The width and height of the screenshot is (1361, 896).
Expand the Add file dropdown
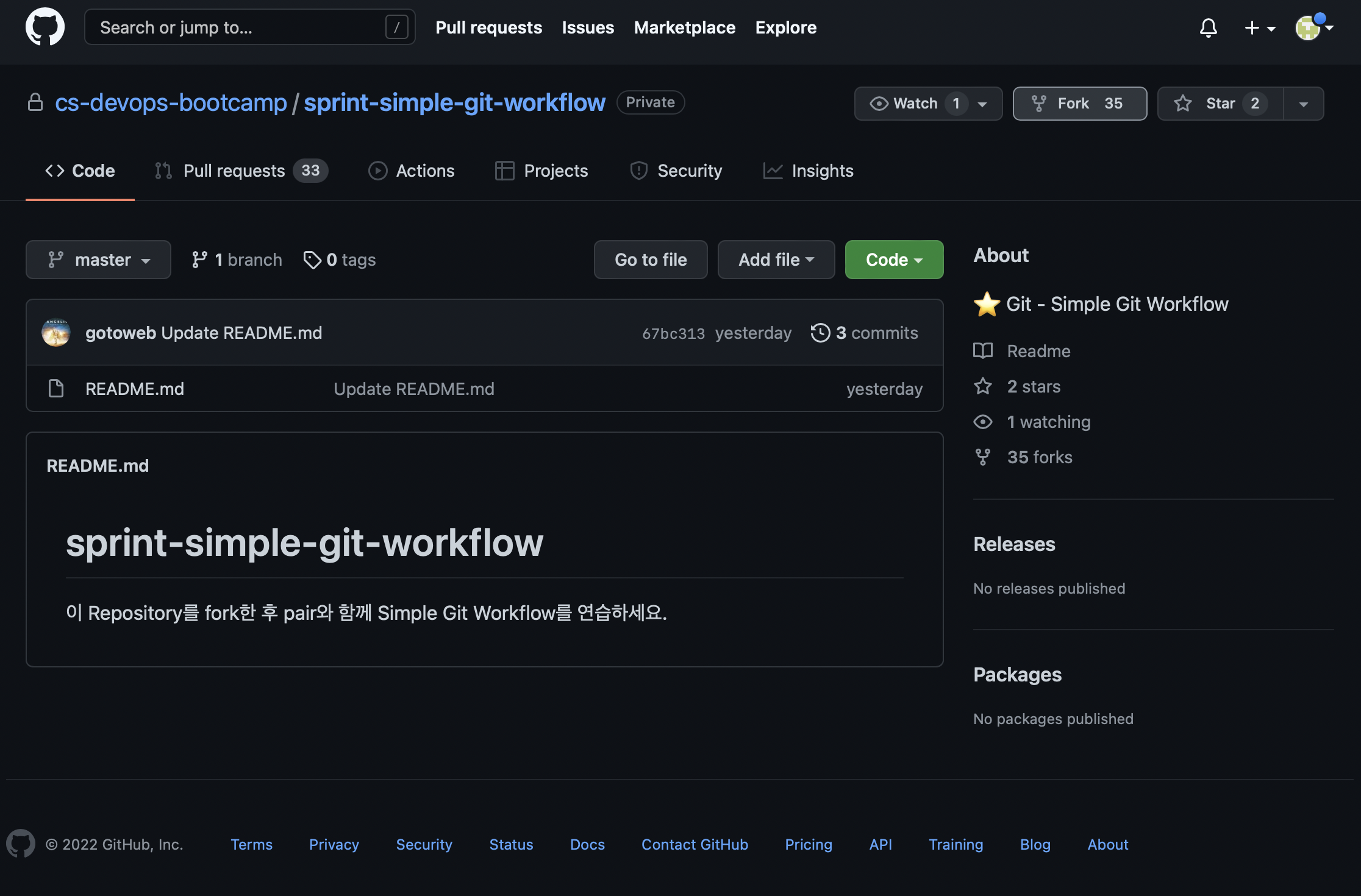pyautogui.click(x=776, y=260)
